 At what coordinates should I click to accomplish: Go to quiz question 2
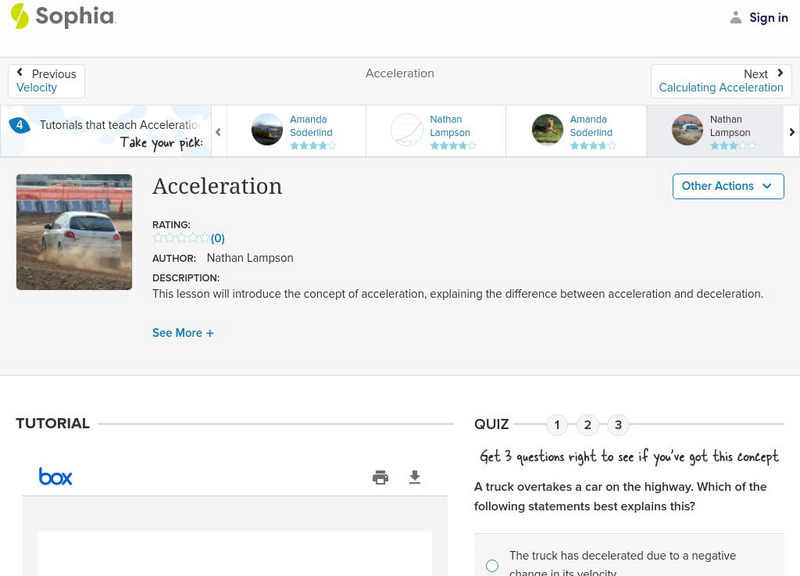click(588, 425)
